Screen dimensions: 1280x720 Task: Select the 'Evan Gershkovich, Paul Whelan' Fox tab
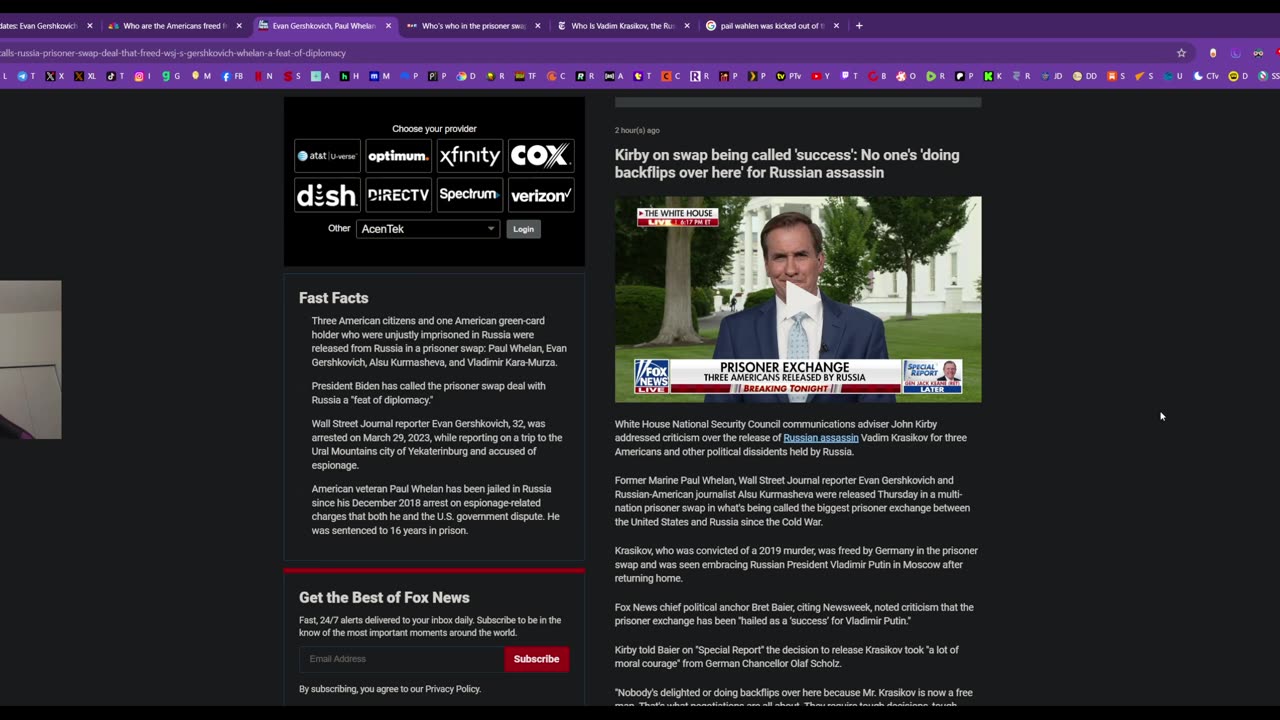click(324, 26)
